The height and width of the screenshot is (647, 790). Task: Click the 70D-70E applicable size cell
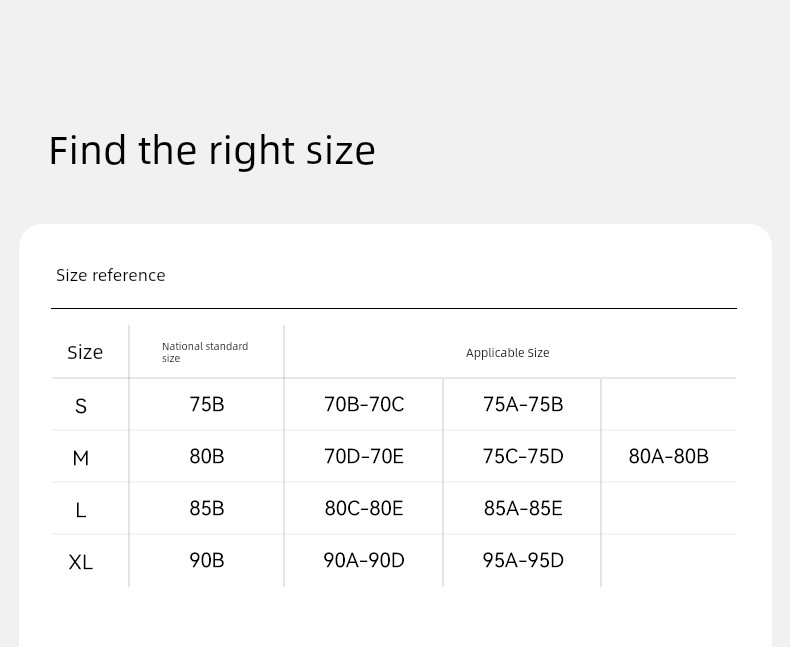tap(364, 456)
